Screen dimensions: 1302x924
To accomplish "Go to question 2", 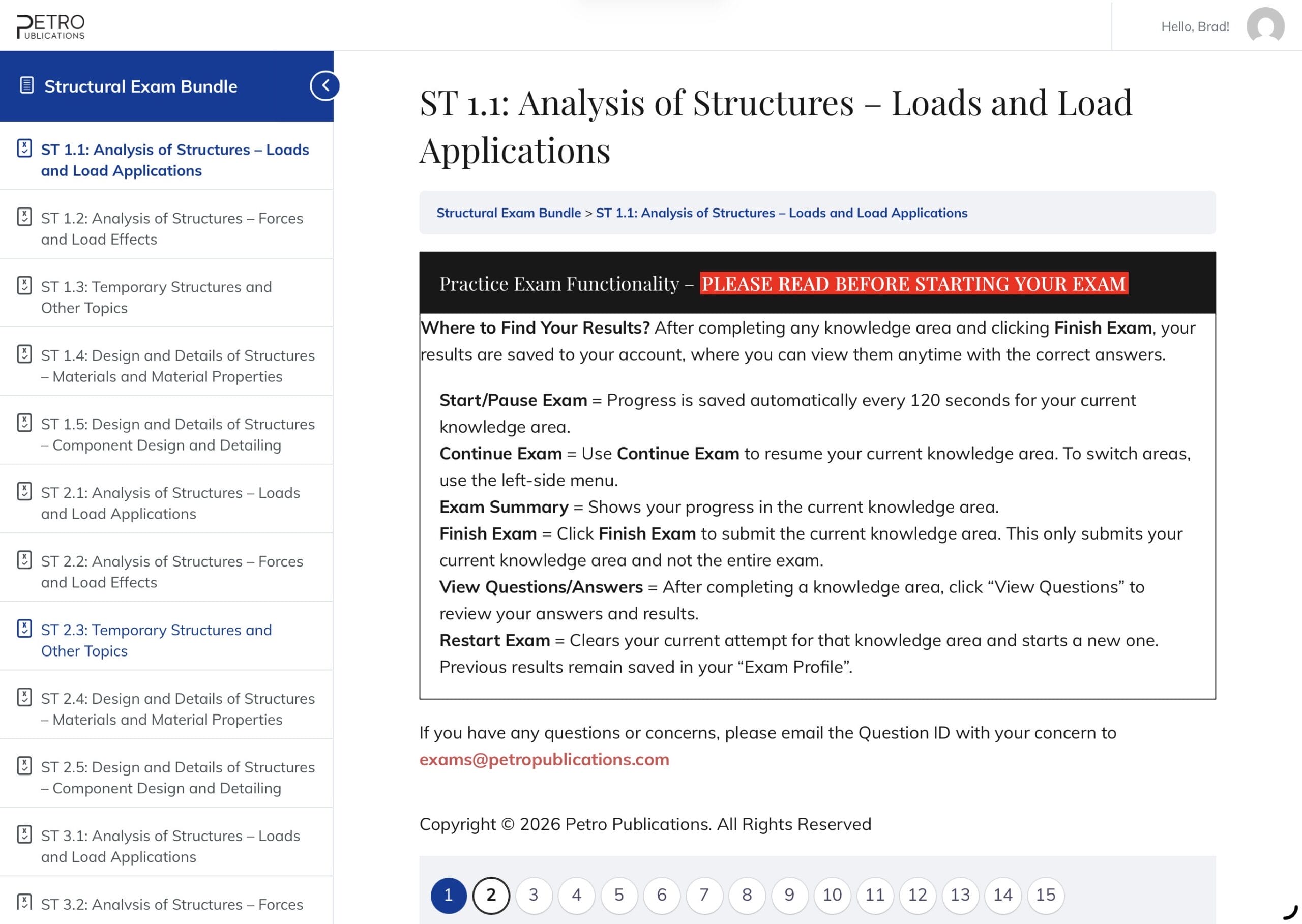I will pyautogui.click(x=491, y=896).
